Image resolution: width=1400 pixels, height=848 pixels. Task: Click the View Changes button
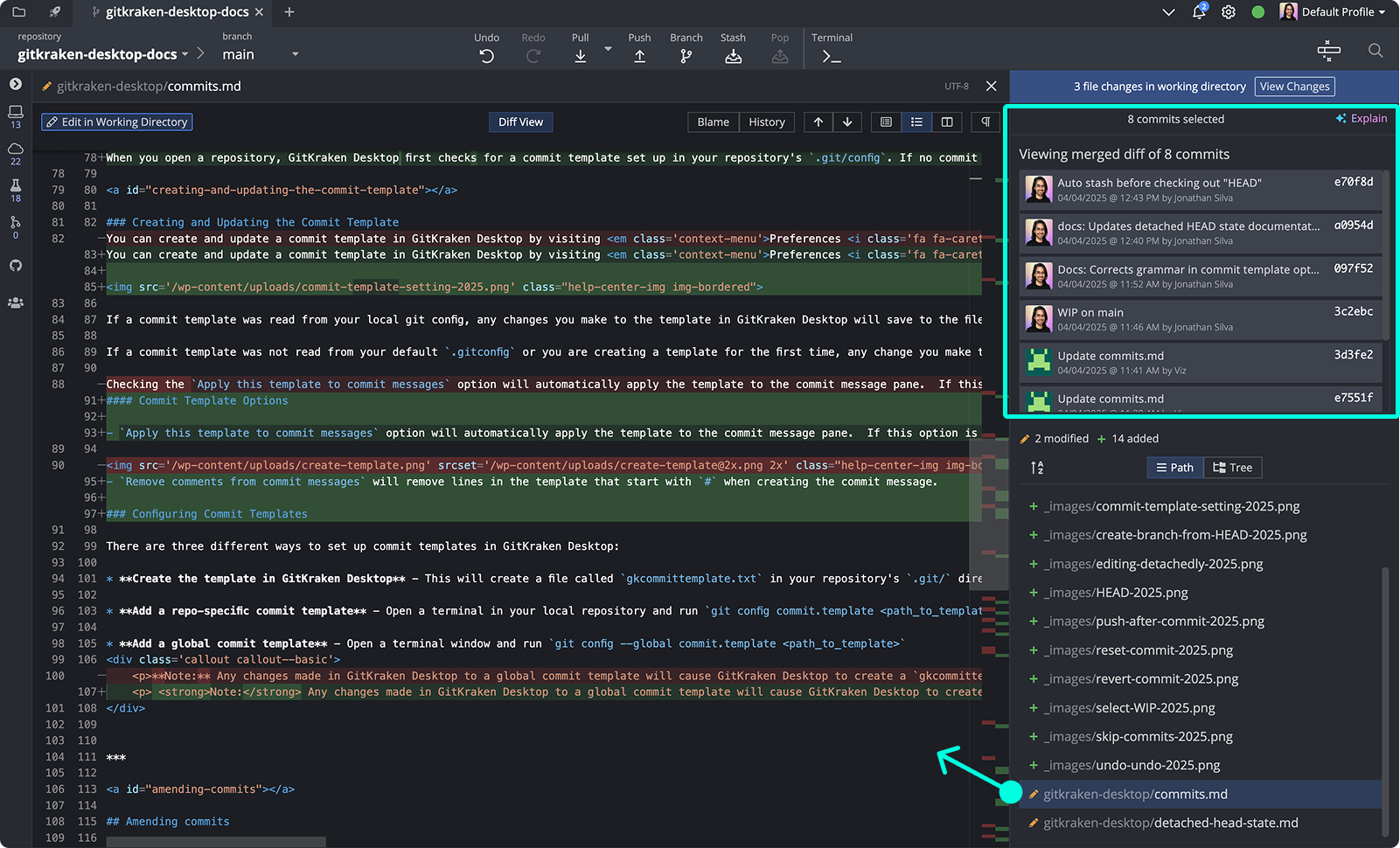1294,87
